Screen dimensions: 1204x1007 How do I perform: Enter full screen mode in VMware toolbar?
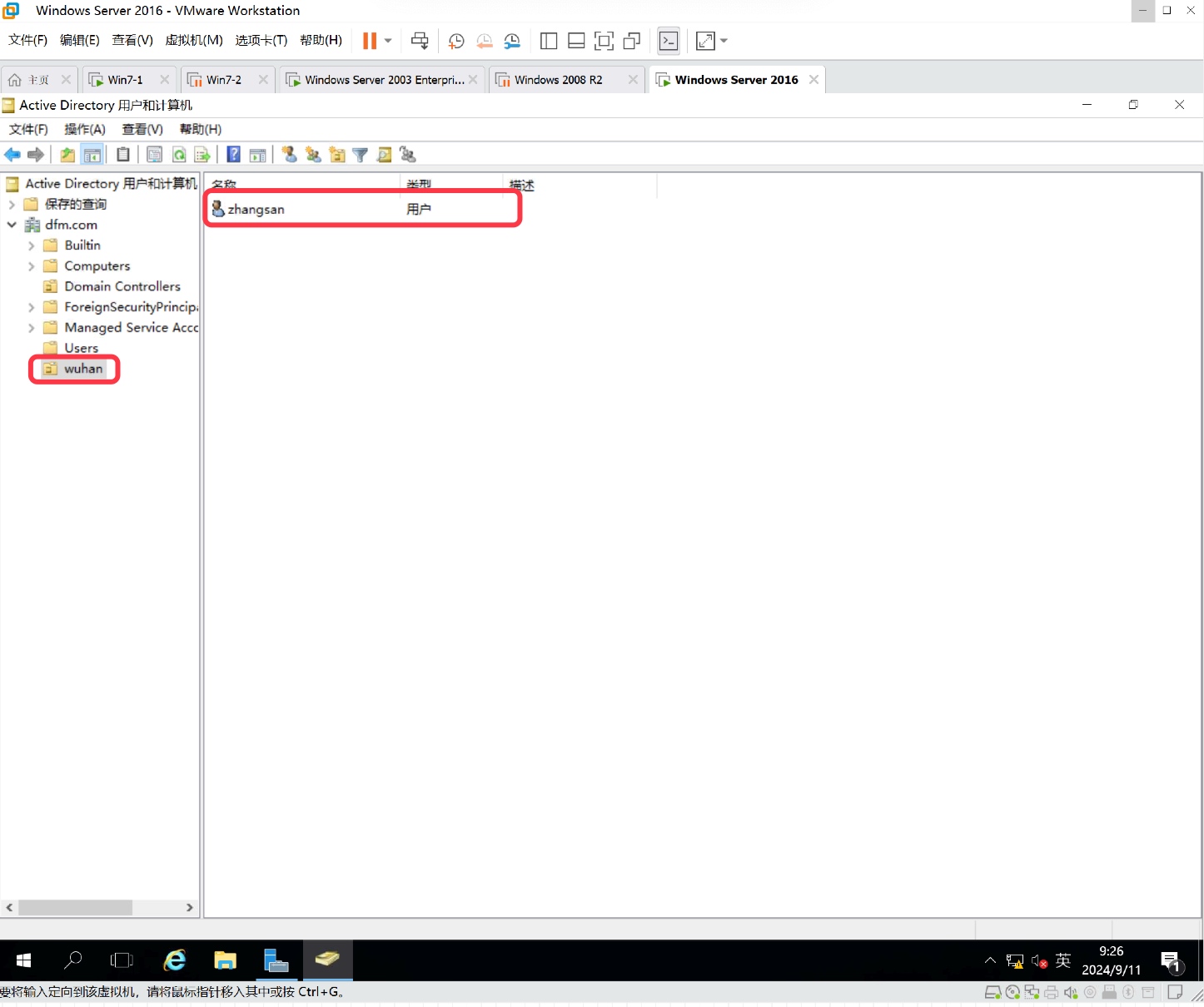click(x=604, y=41)
